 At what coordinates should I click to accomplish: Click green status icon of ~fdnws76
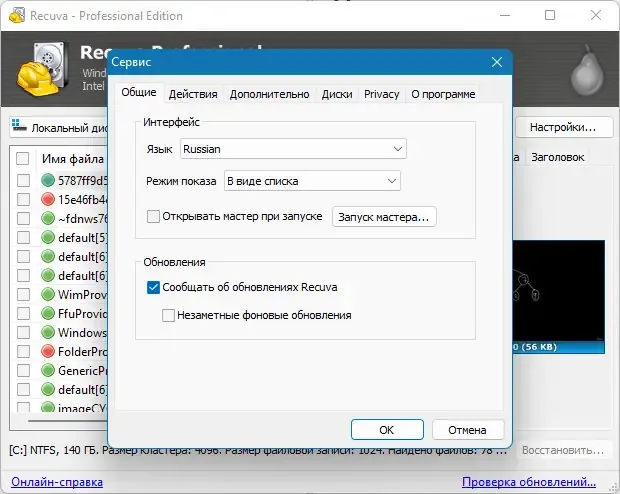(x=48, y=218)
